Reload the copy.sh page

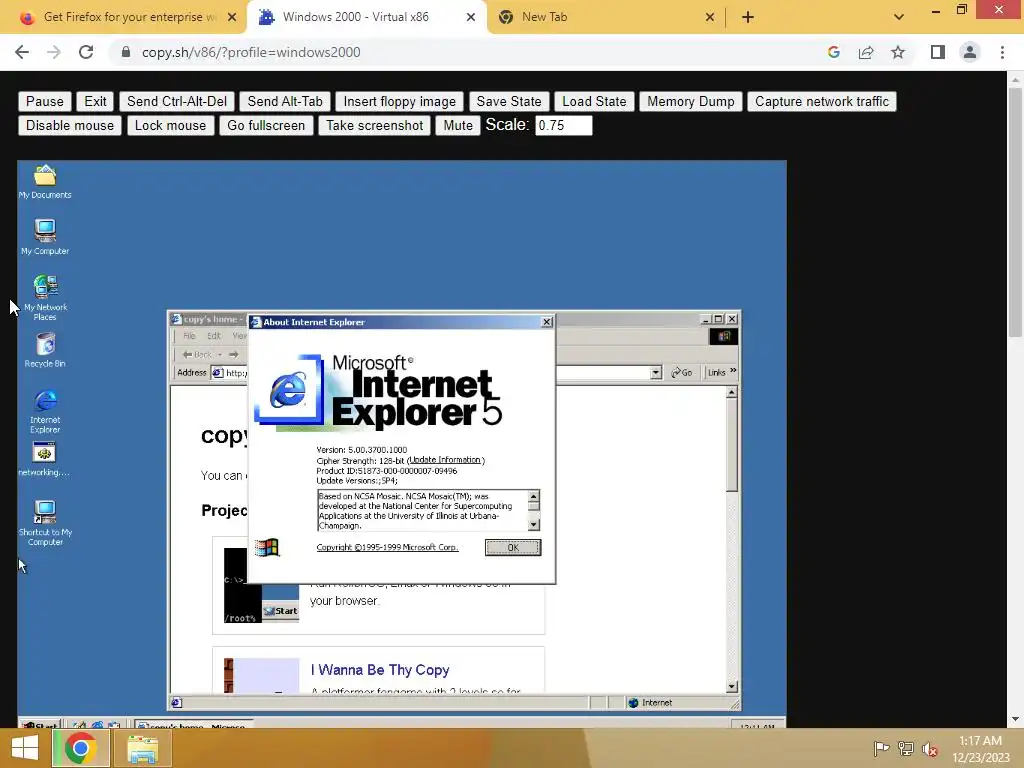86,52
